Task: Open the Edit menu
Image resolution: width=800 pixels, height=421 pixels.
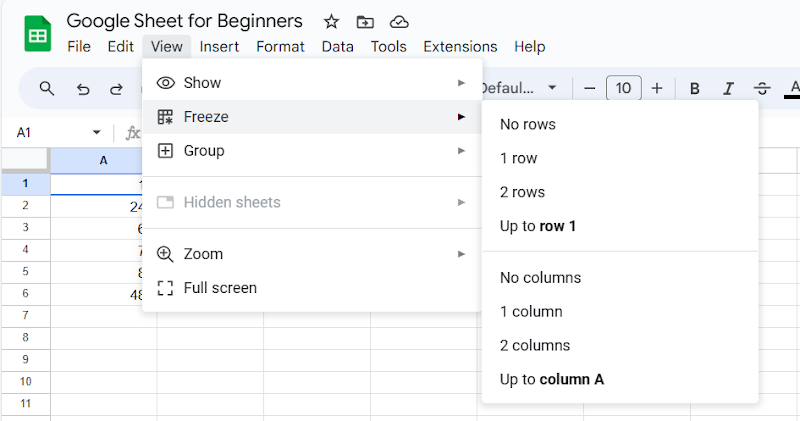Action: (x=120, y=46)
